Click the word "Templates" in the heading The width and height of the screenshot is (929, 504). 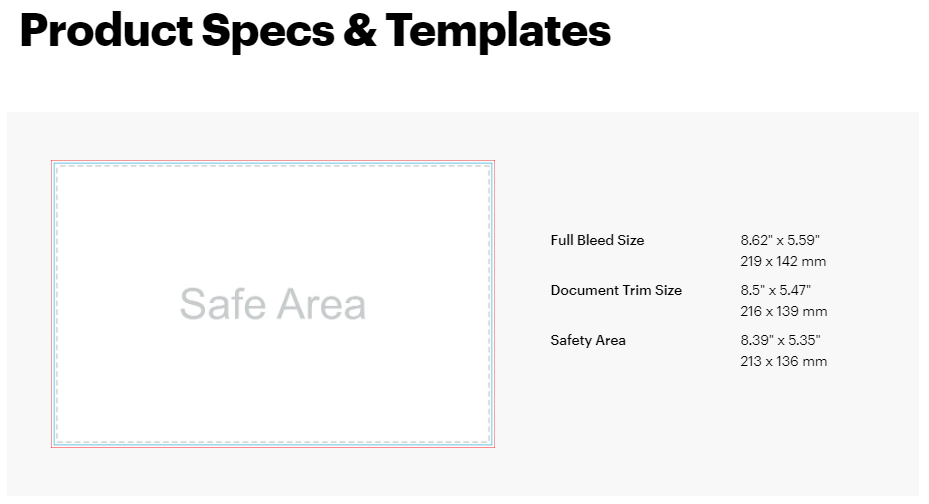pyautogui.click(x=498, y=31)
